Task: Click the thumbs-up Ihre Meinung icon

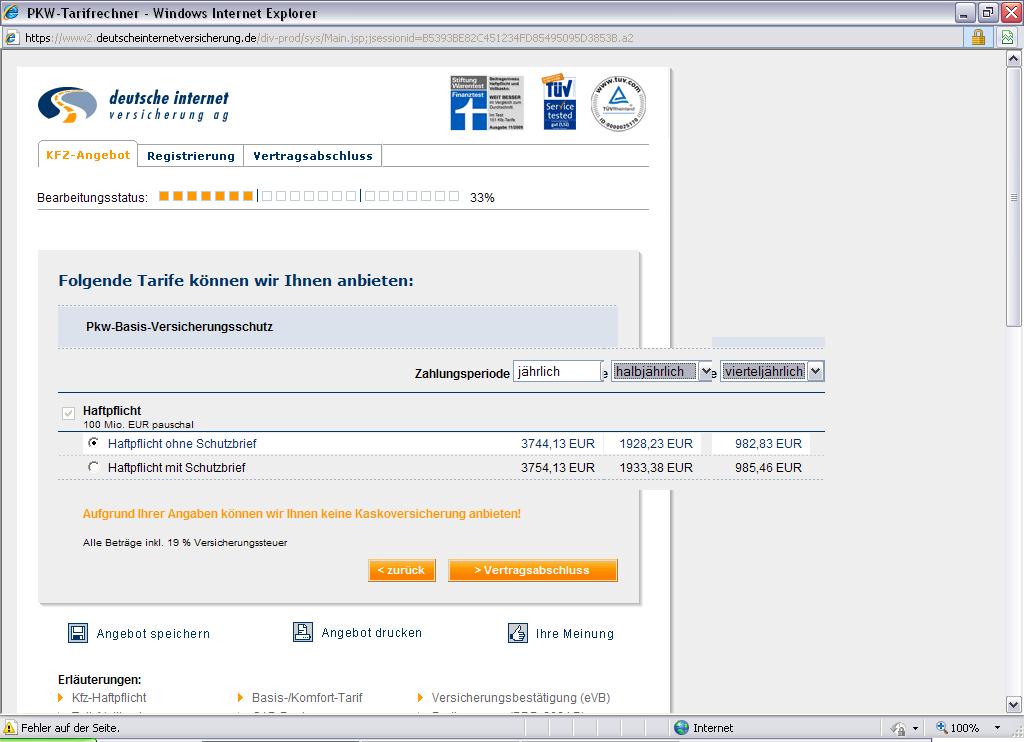Action: tap(517, 633)
